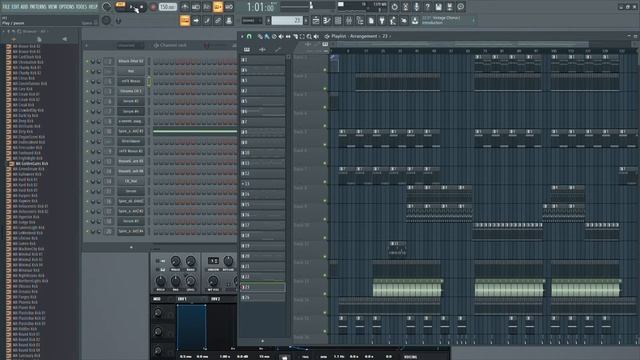This screenshot has width=640, height=360.
Task: Toggle the Playlist magnet snap icon
Action: point(249,36)
